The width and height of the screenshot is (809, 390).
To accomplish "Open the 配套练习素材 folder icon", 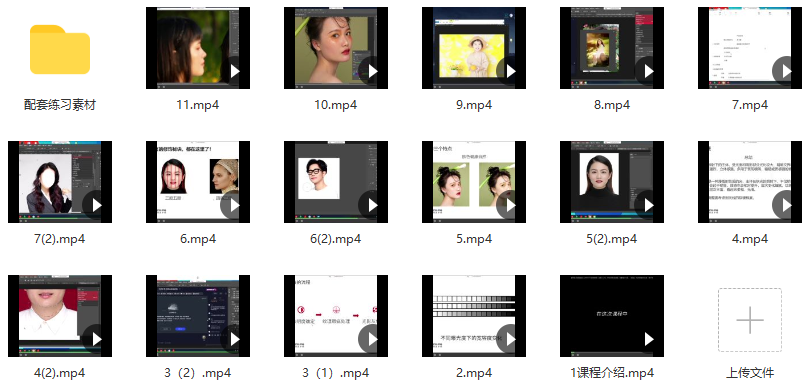I will coord(60,49).
